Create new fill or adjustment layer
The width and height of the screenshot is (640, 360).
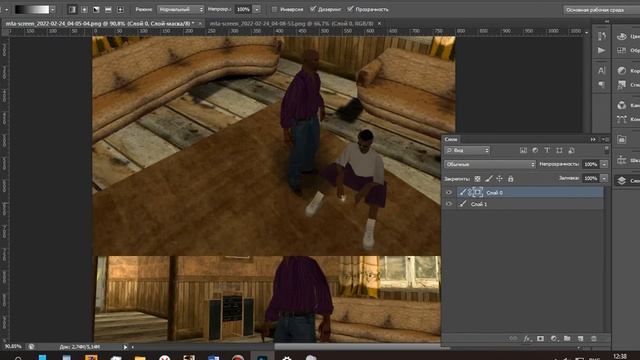tap(554, 338)
